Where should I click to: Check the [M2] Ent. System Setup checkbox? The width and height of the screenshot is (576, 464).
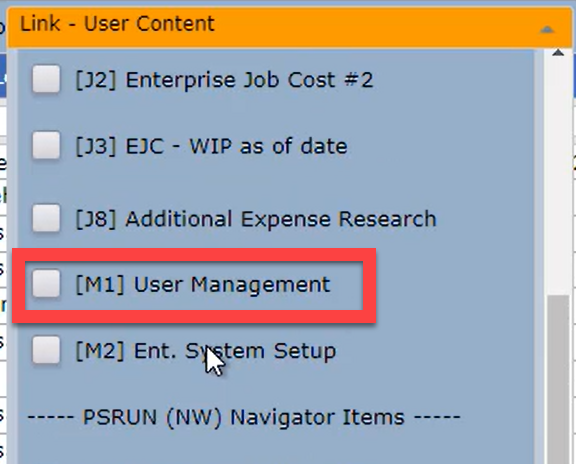(46, 350)
